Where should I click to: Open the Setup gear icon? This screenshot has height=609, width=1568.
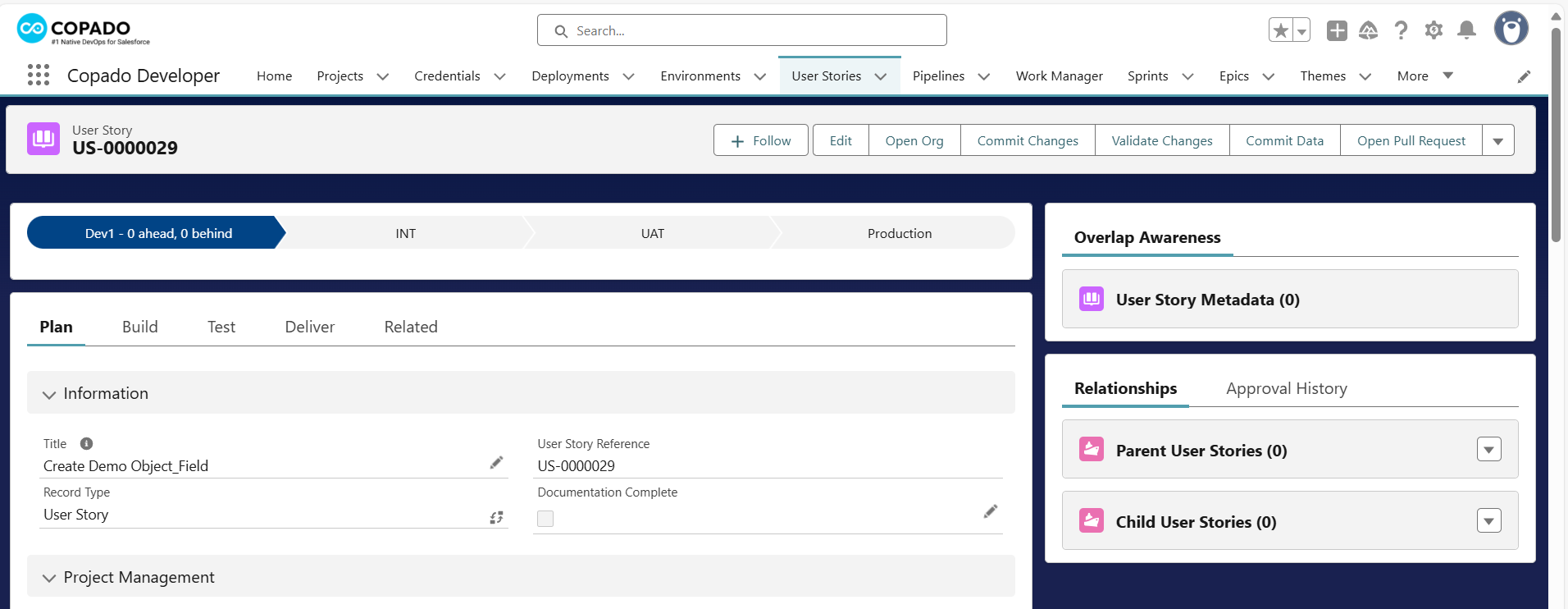tap(1434, 30)
